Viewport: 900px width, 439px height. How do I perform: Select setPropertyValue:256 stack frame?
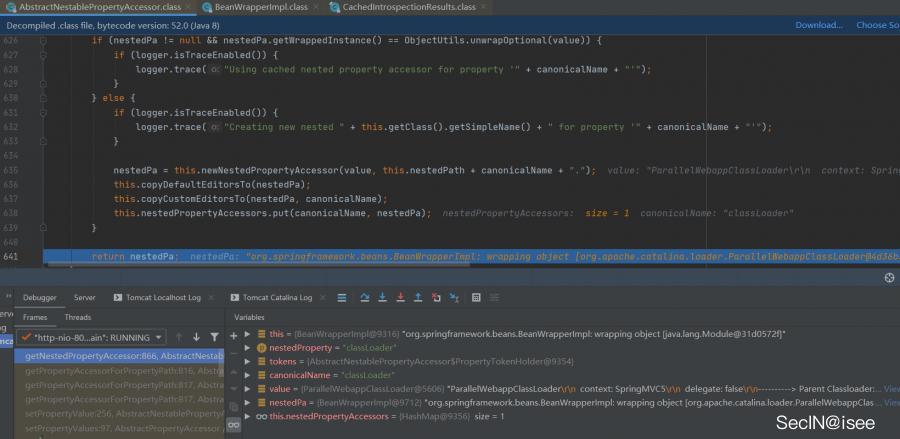tap(119, 413)
